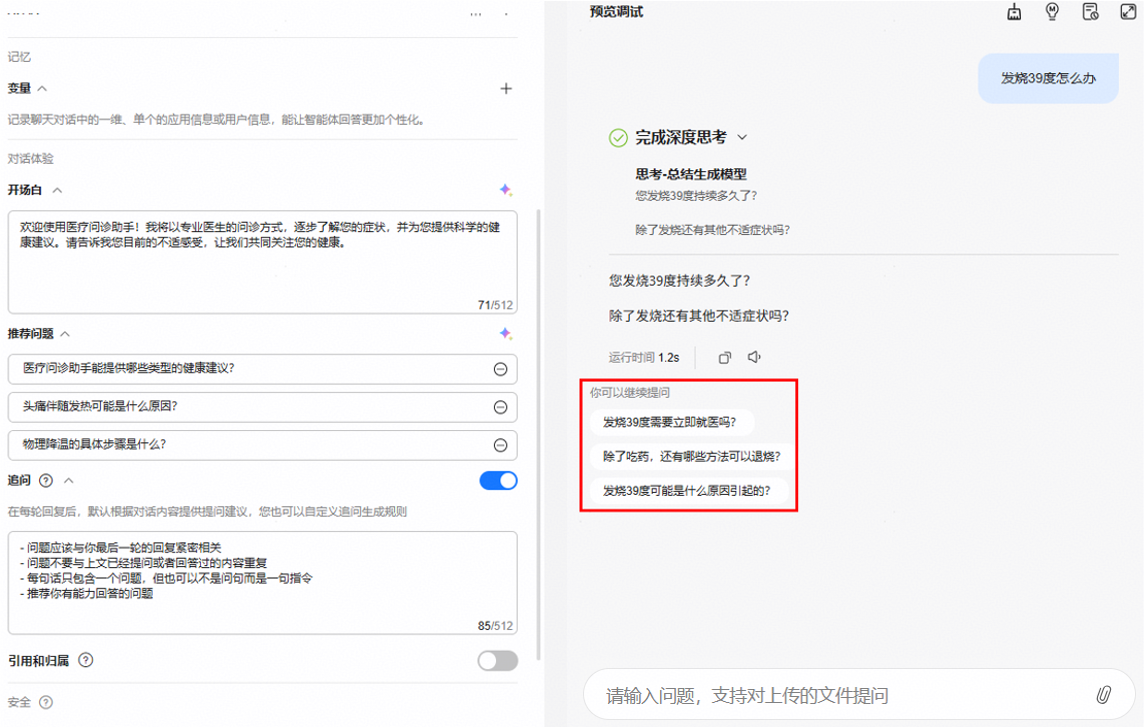Click the plus icon to add a variable
The image size is (1144, 727).
(506, 88)
